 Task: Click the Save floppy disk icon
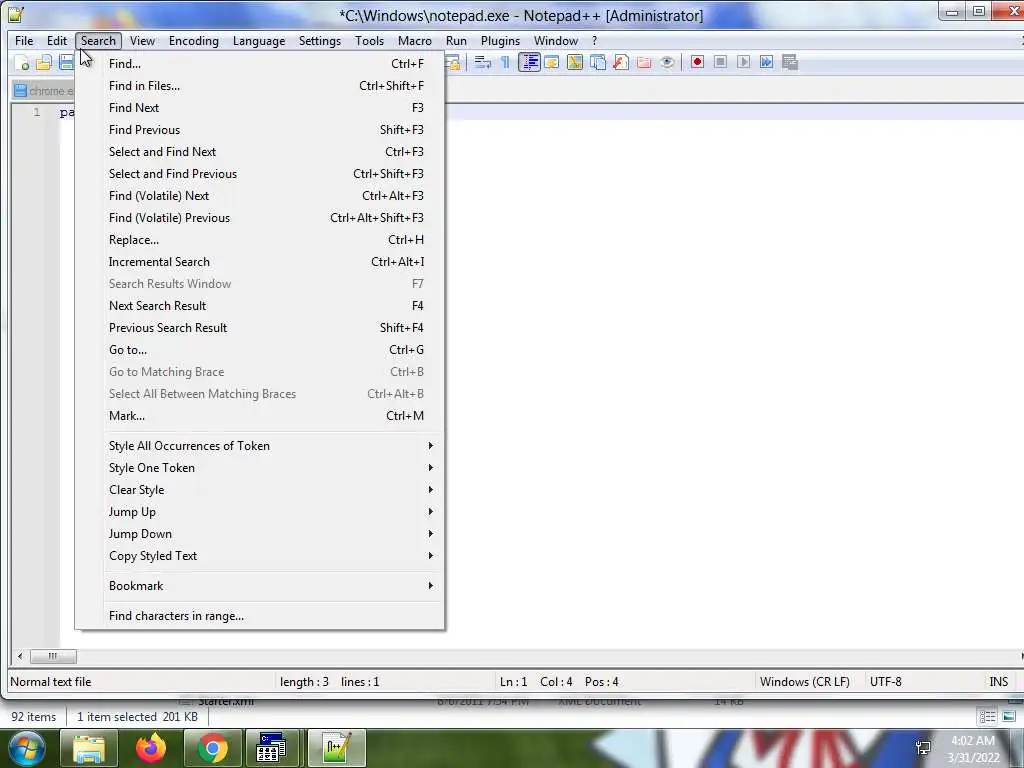66,63
